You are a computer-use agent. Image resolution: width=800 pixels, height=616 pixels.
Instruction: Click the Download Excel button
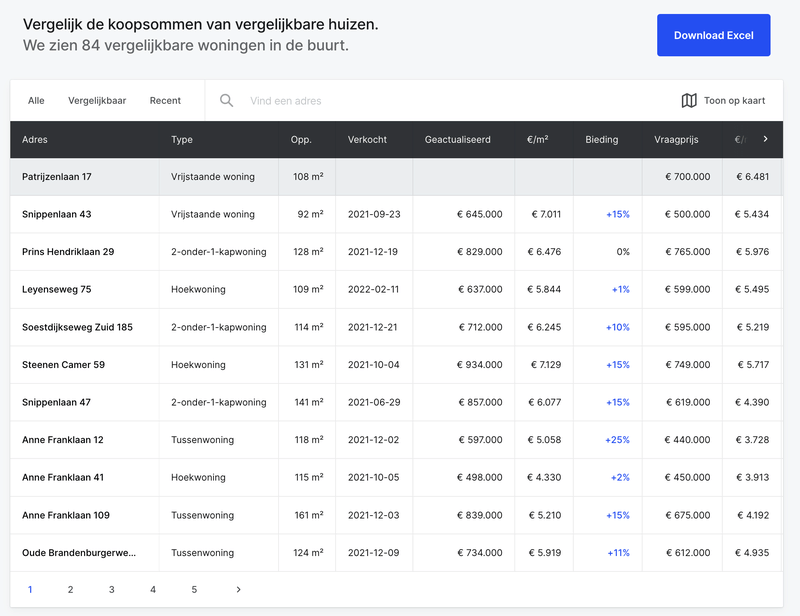713,34
